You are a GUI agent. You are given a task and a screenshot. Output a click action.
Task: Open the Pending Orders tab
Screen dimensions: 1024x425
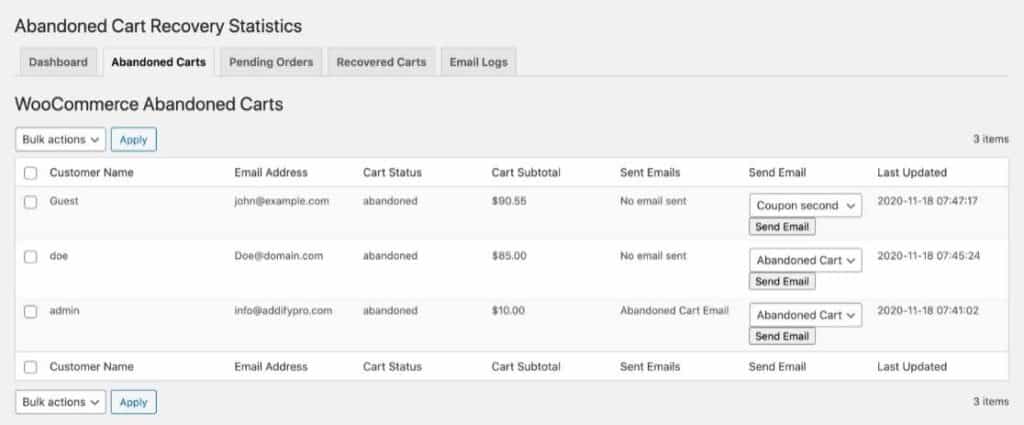[271, 62]
